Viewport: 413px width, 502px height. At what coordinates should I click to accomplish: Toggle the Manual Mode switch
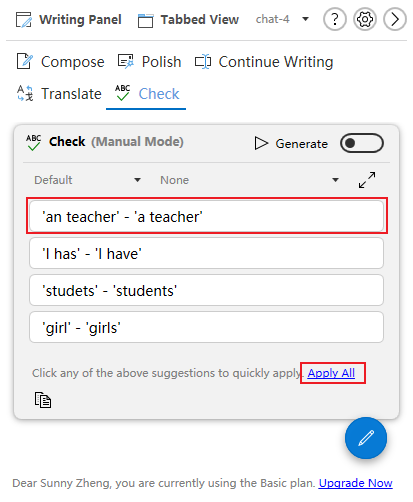coord(362,143)
